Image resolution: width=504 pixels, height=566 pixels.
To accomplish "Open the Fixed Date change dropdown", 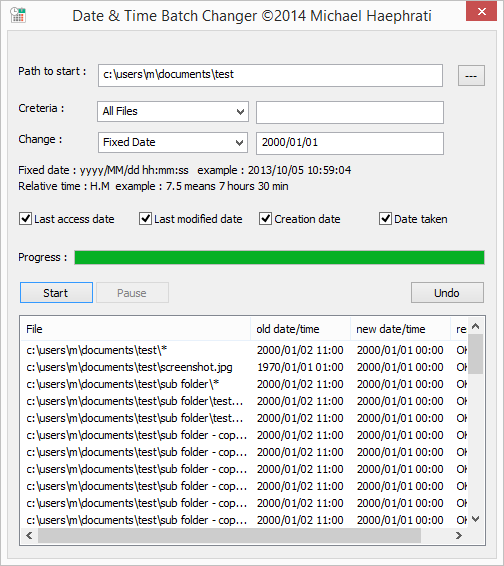I will click(173, 142).
